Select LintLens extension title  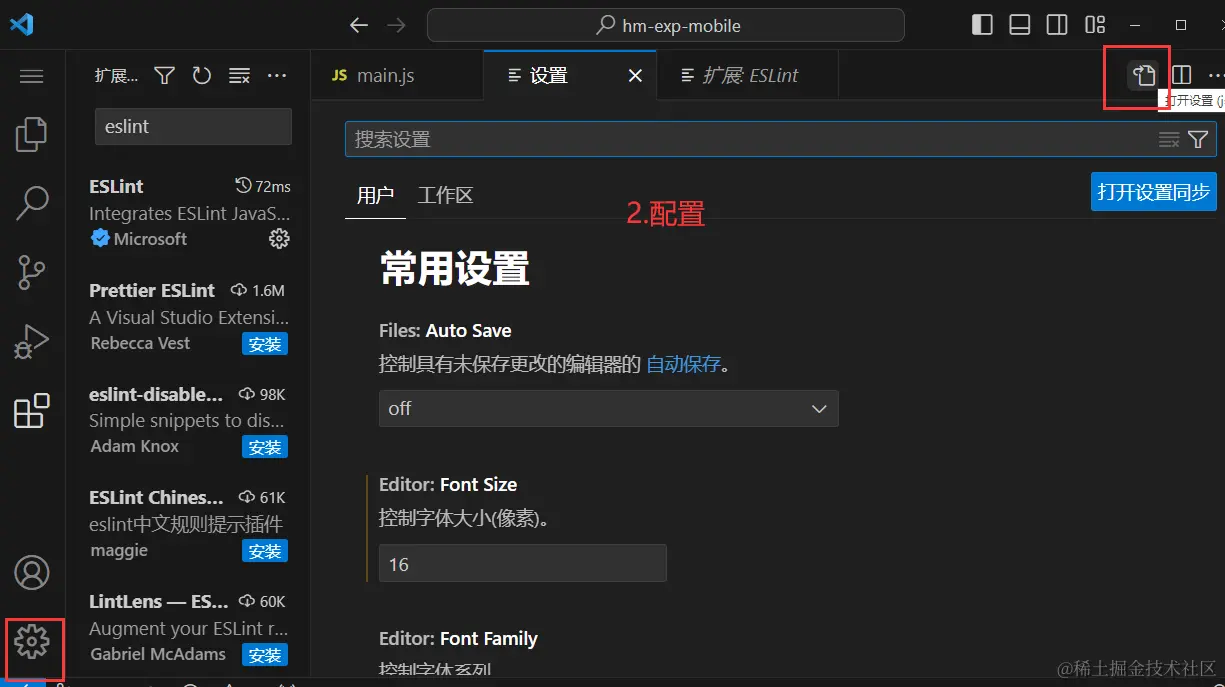[x=158, y=601]
